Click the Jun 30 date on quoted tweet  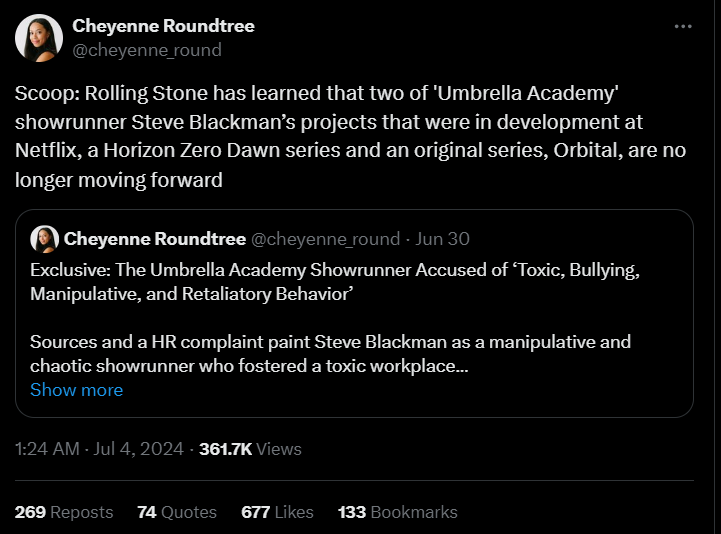click(444, 239)
